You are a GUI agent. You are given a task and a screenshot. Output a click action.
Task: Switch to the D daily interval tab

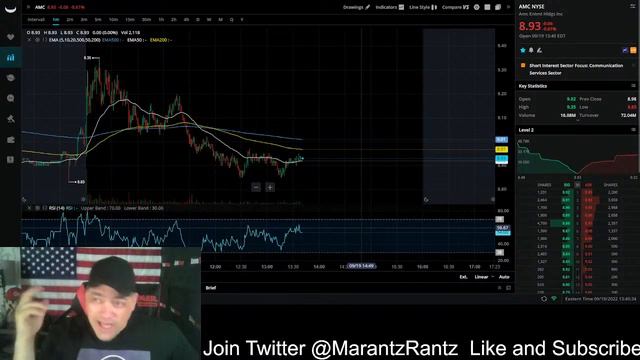(198, 20)
